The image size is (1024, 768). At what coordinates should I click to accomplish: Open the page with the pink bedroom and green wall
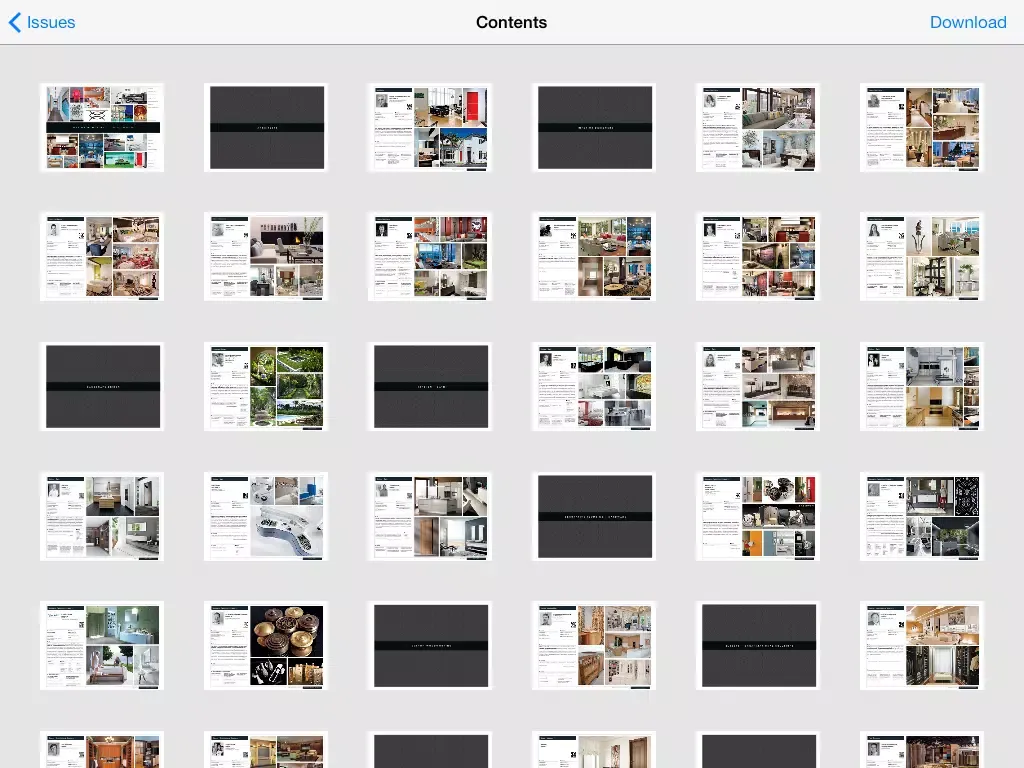[103, 257]
